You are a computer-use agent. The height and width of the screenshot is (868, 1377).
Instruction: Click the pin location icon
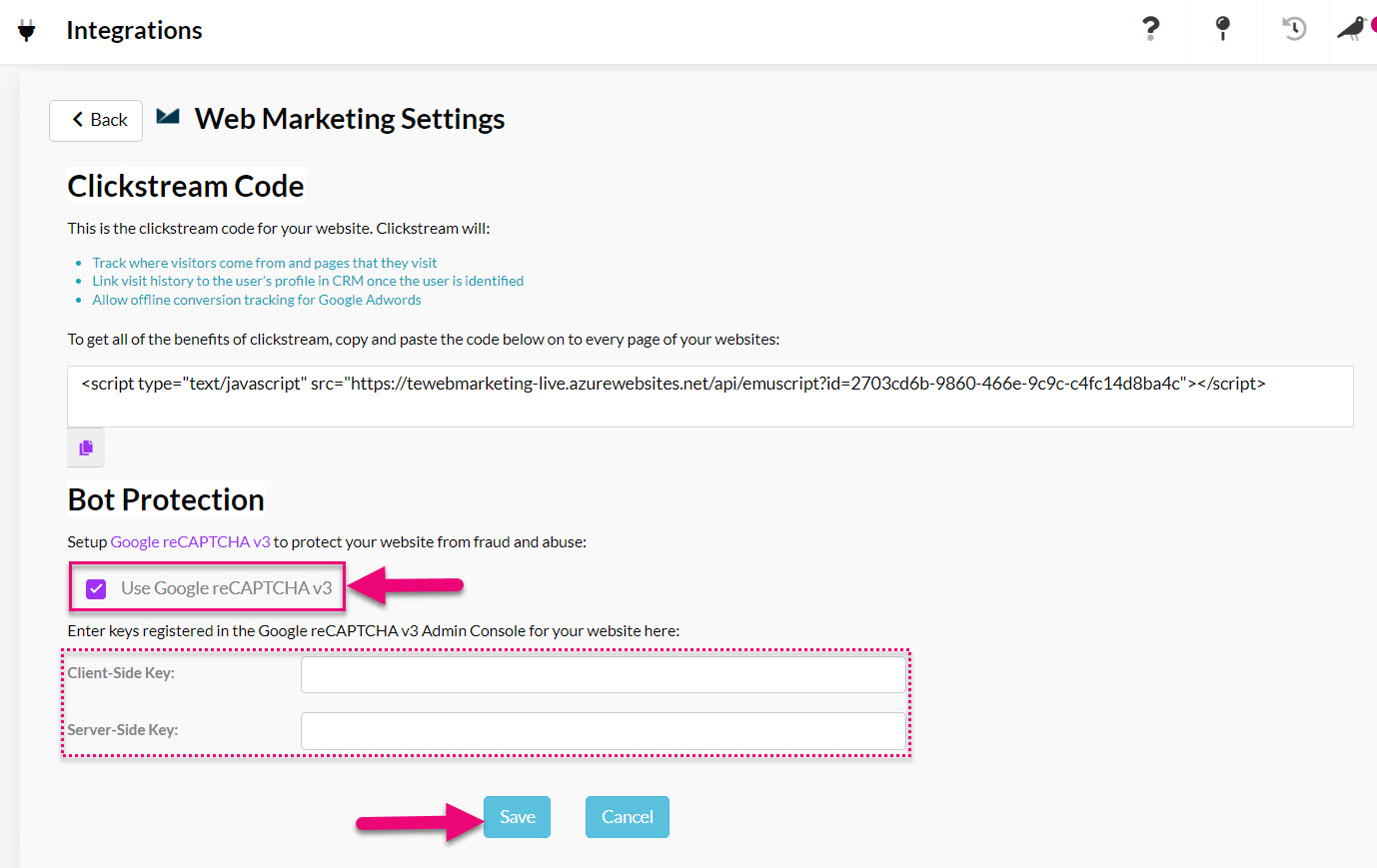click(1222, 28)
